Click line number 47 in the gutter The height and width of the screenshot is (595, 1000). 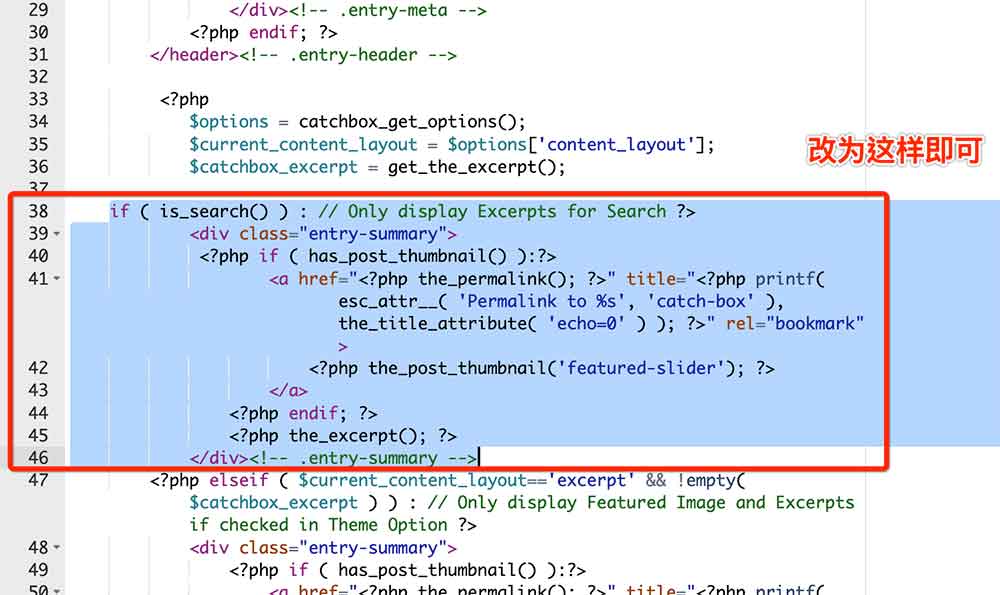tap(38, 480)
